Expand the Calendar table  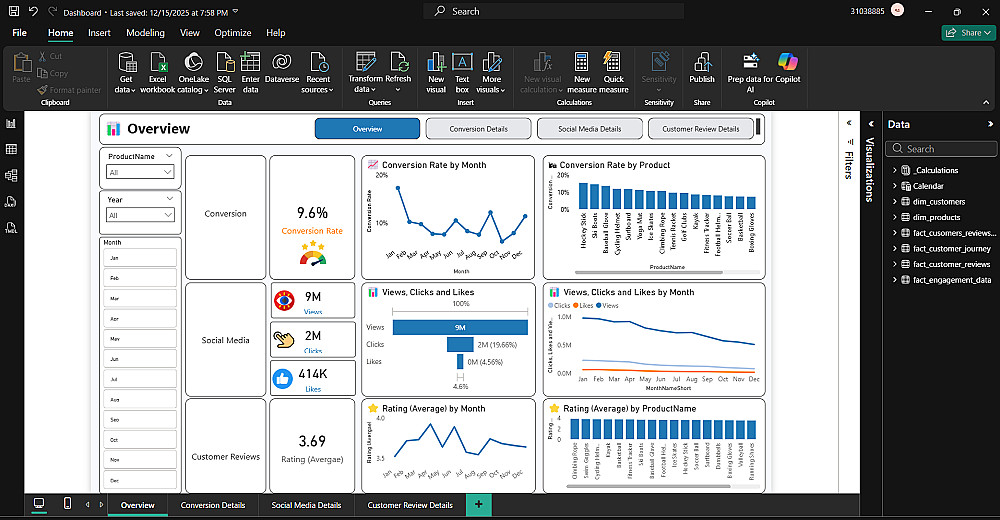pos(895,186)
